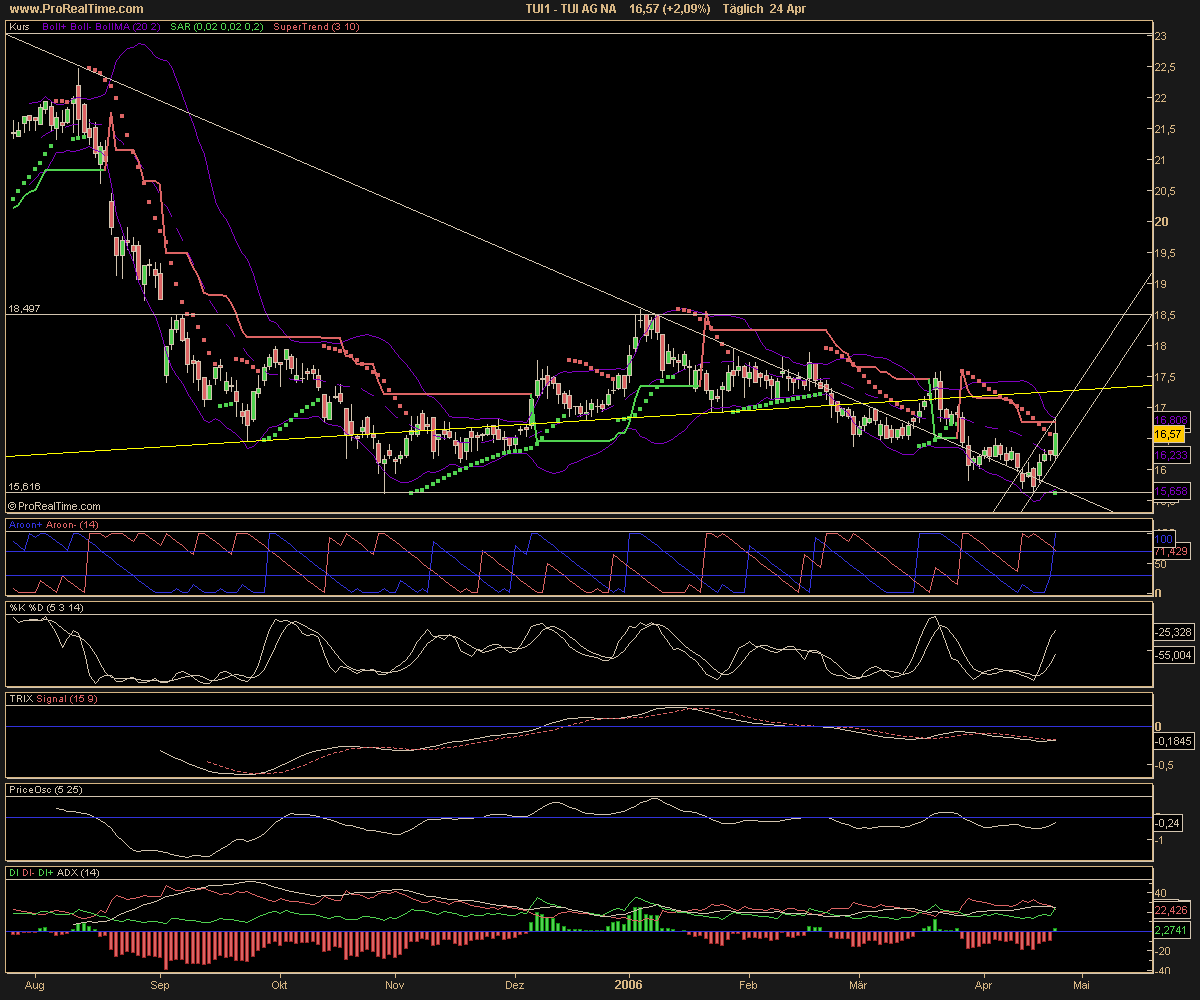Select the 15,616 horizontal level label
The height and width of the screenshot is (1000, 1200).
[x=22, y=486]
